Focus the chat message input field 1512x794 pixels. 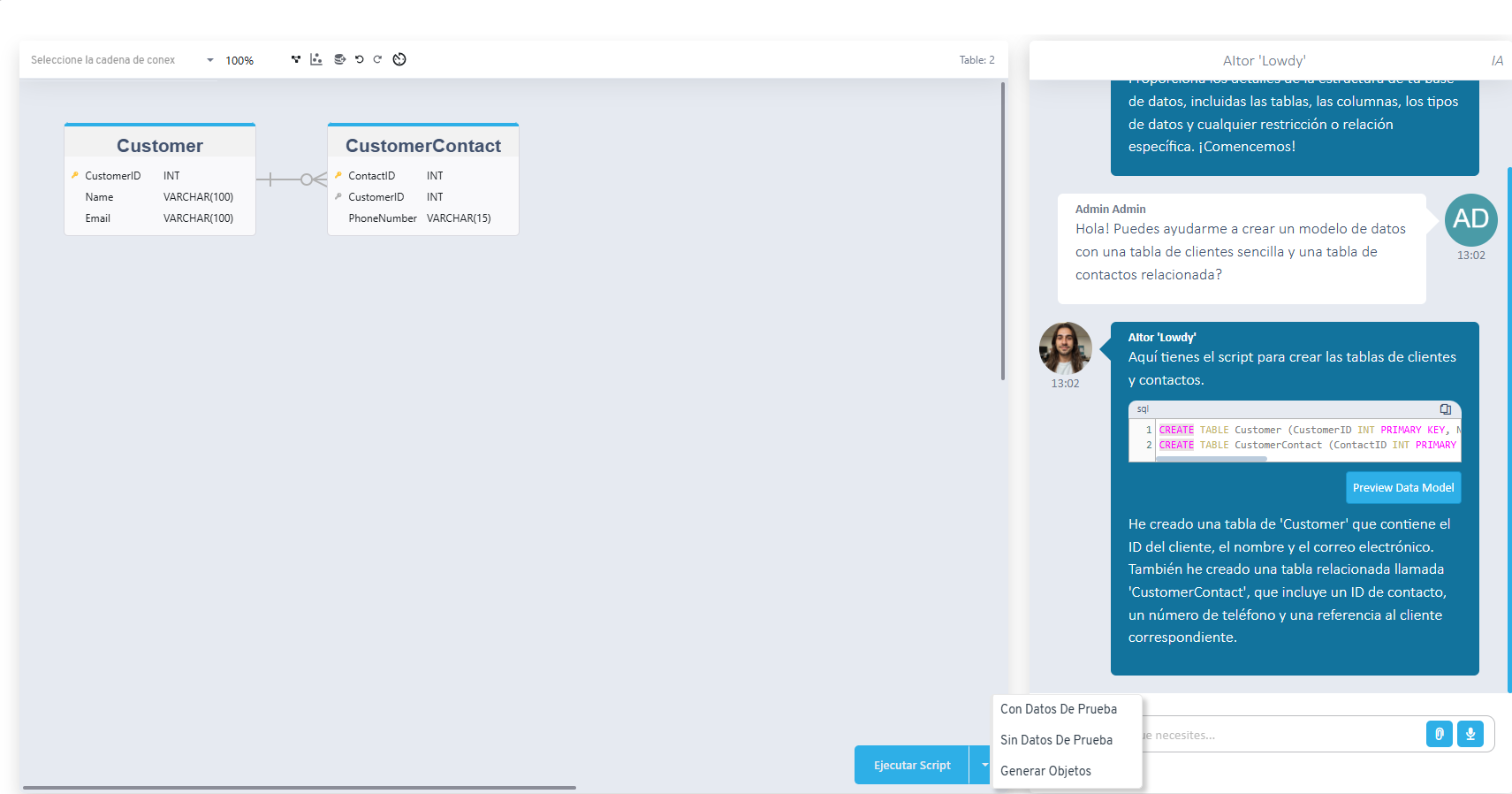tap(1281, 735)
